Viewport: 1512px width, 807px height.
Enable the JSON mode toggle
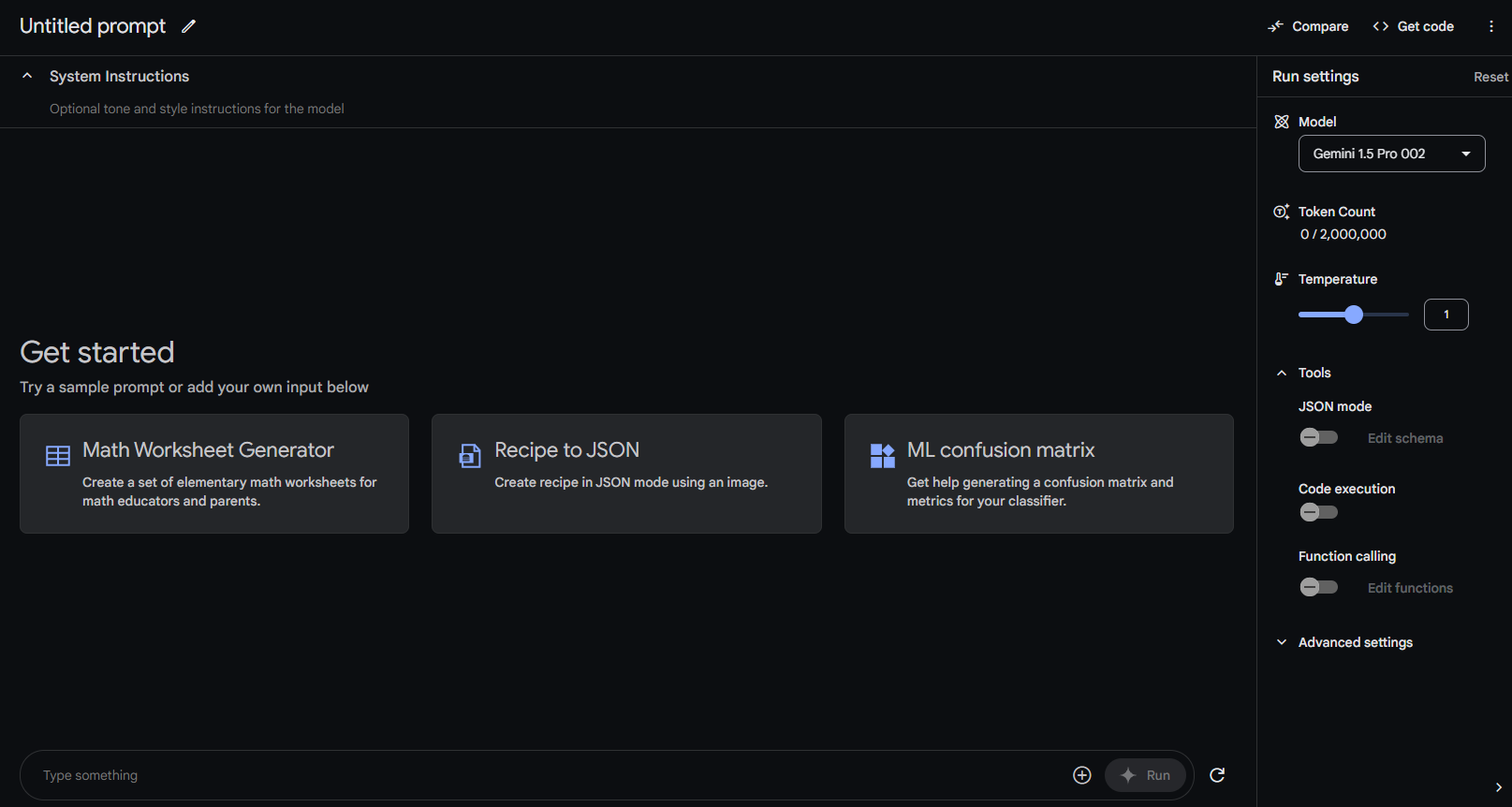coord(1318,437)
